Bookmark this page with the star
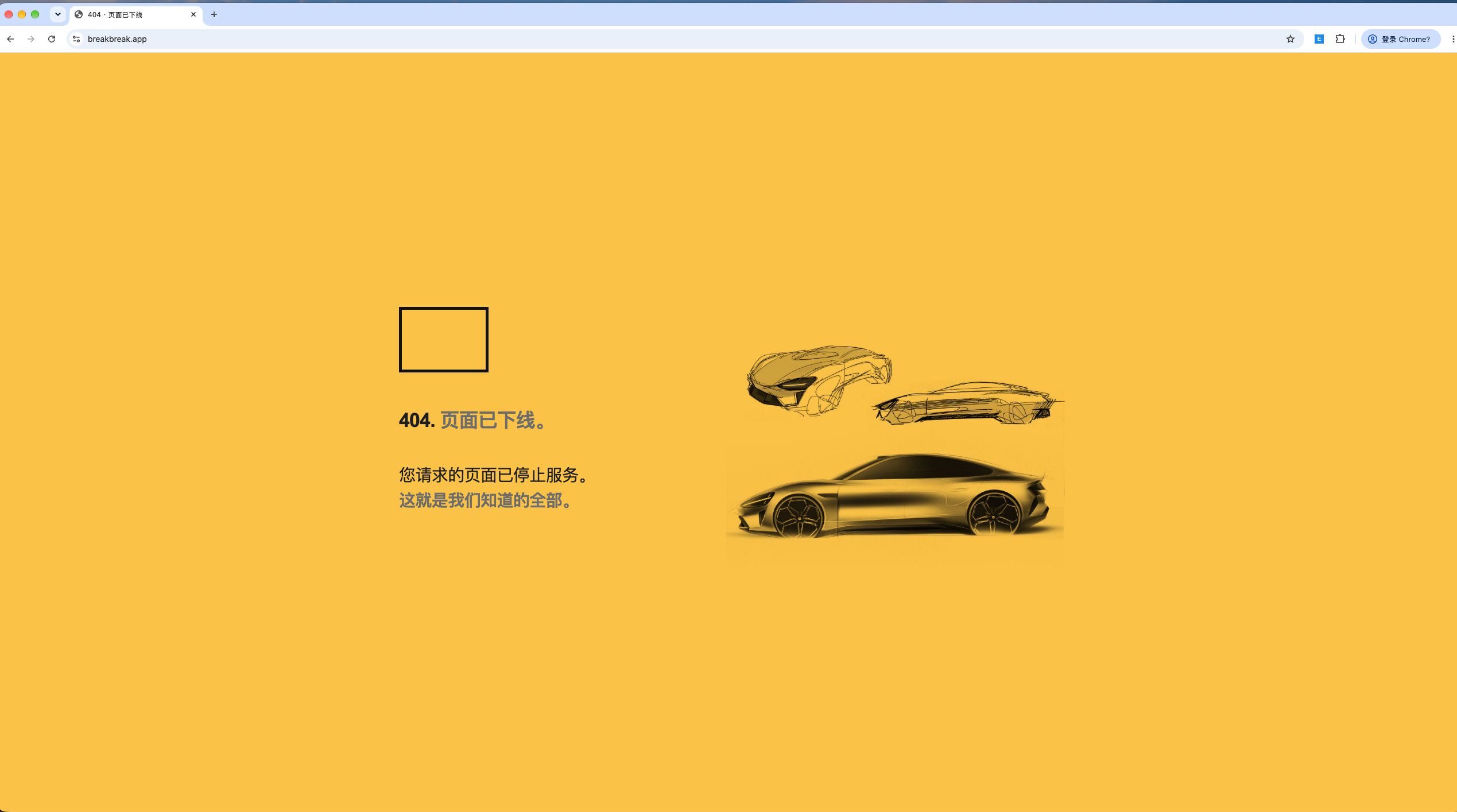1457x812 pixels. coord(1291,39)
